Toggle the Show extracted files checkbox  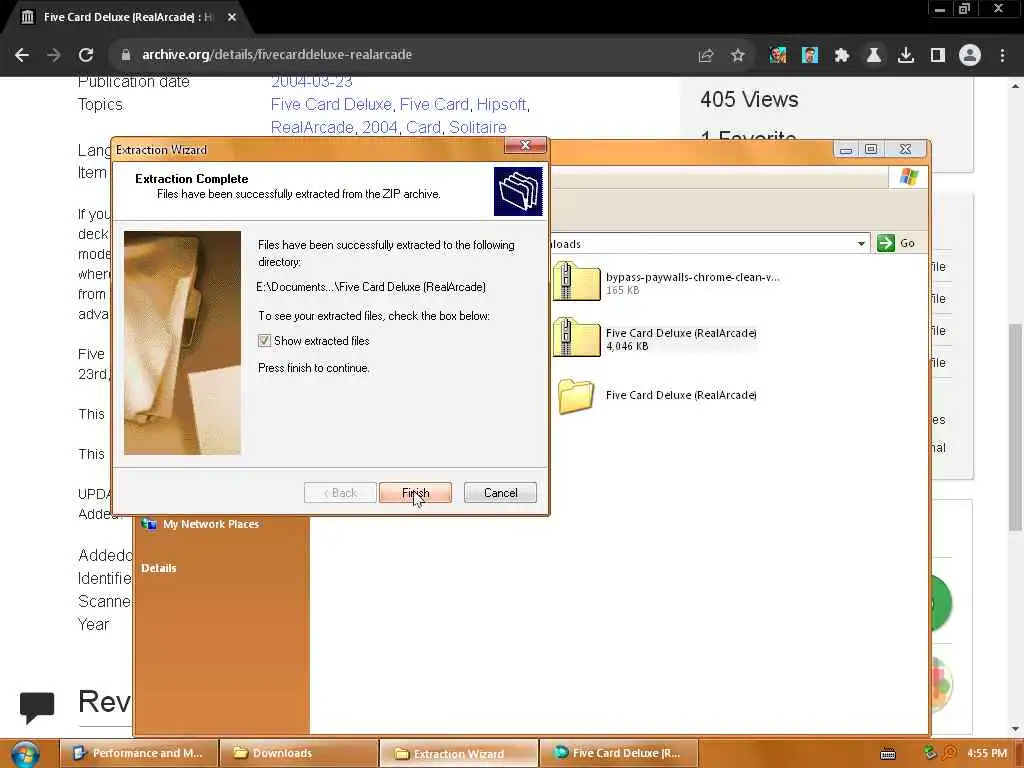(264, 341)
